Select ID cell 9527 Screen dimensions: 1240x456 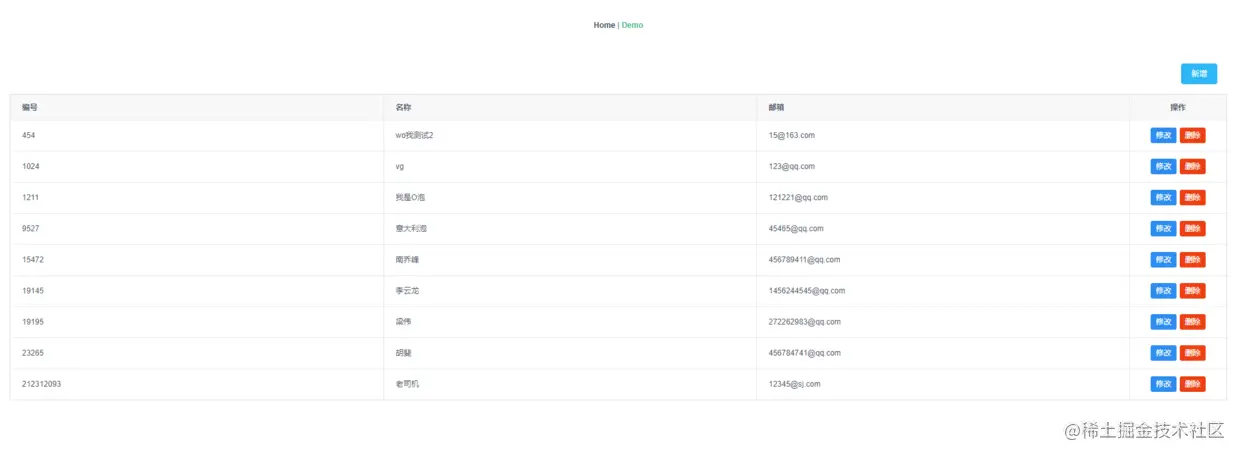pos(197,228)
